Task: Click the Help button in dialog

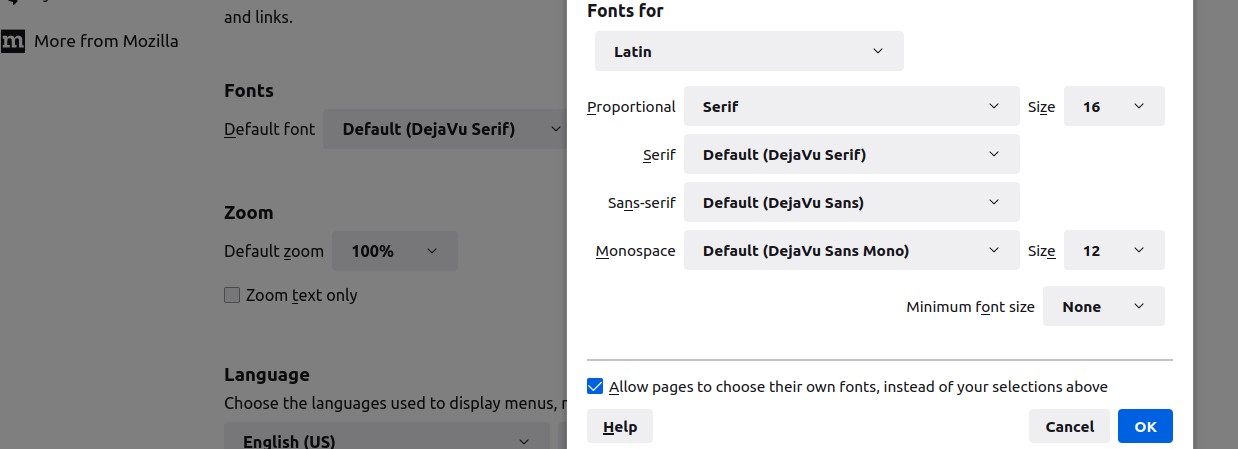Action: pos(620,426)
